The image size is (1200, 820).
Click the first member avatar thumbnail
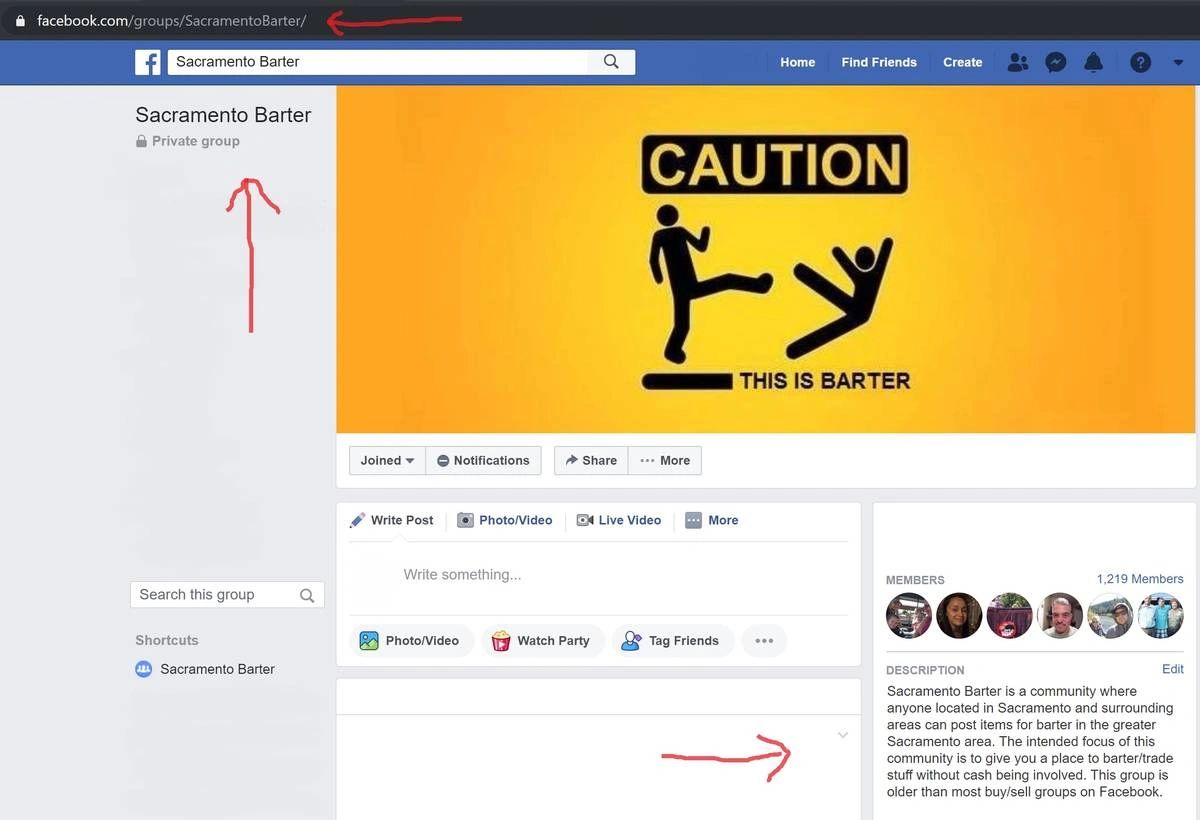coord(909,616)
